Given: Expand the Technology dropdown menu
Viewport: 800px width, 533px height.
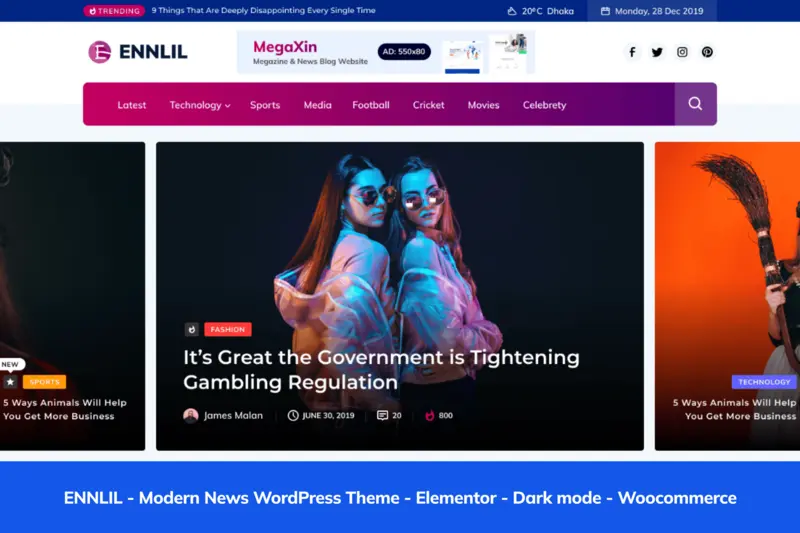Looking at the screenshot, I should 200,105.
